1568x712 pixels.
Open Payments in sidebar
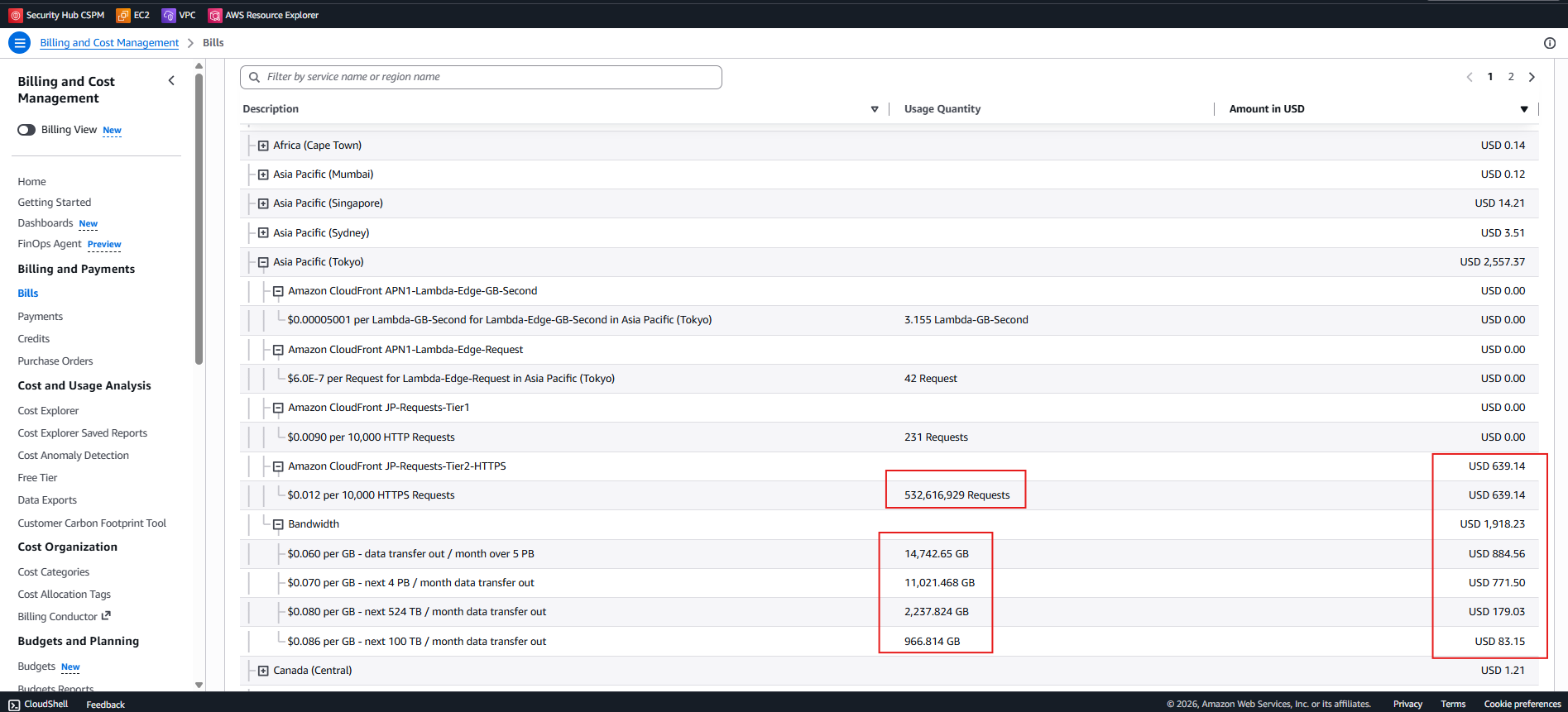(41, 317)
